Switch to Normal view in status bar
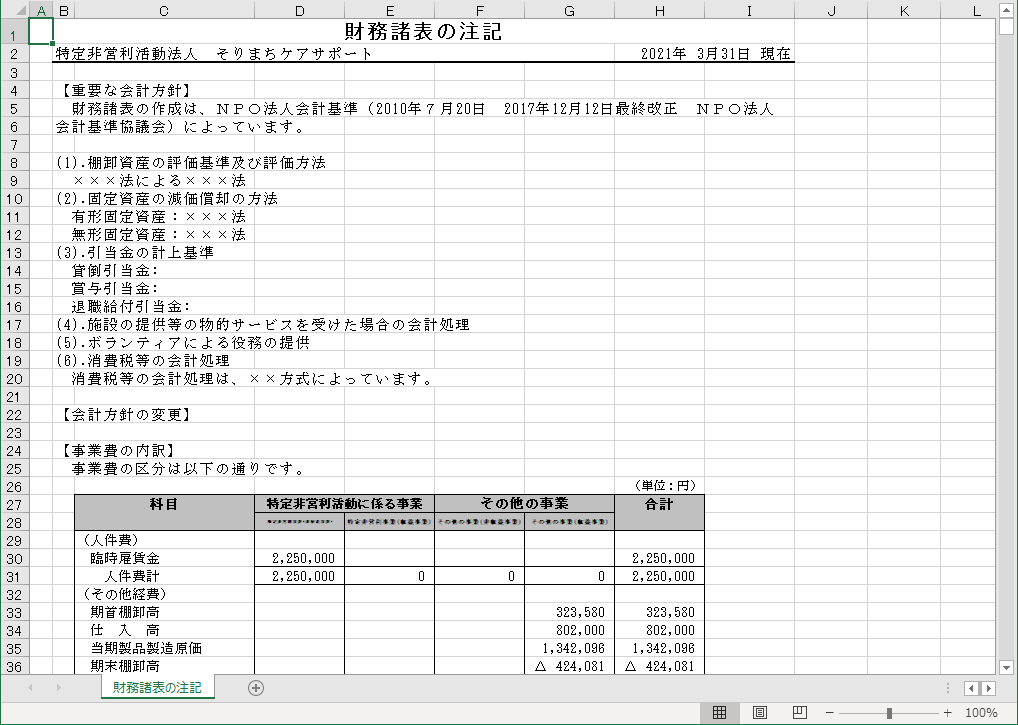 pyautogui.click(x=718, y=713)
